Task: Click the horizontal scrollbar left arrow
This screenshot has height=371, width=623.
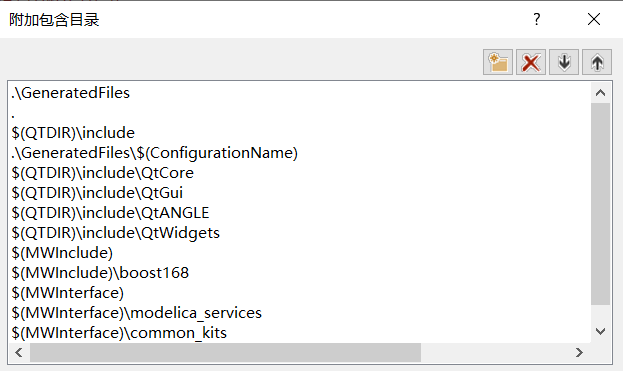Action: tap(19, 352)
